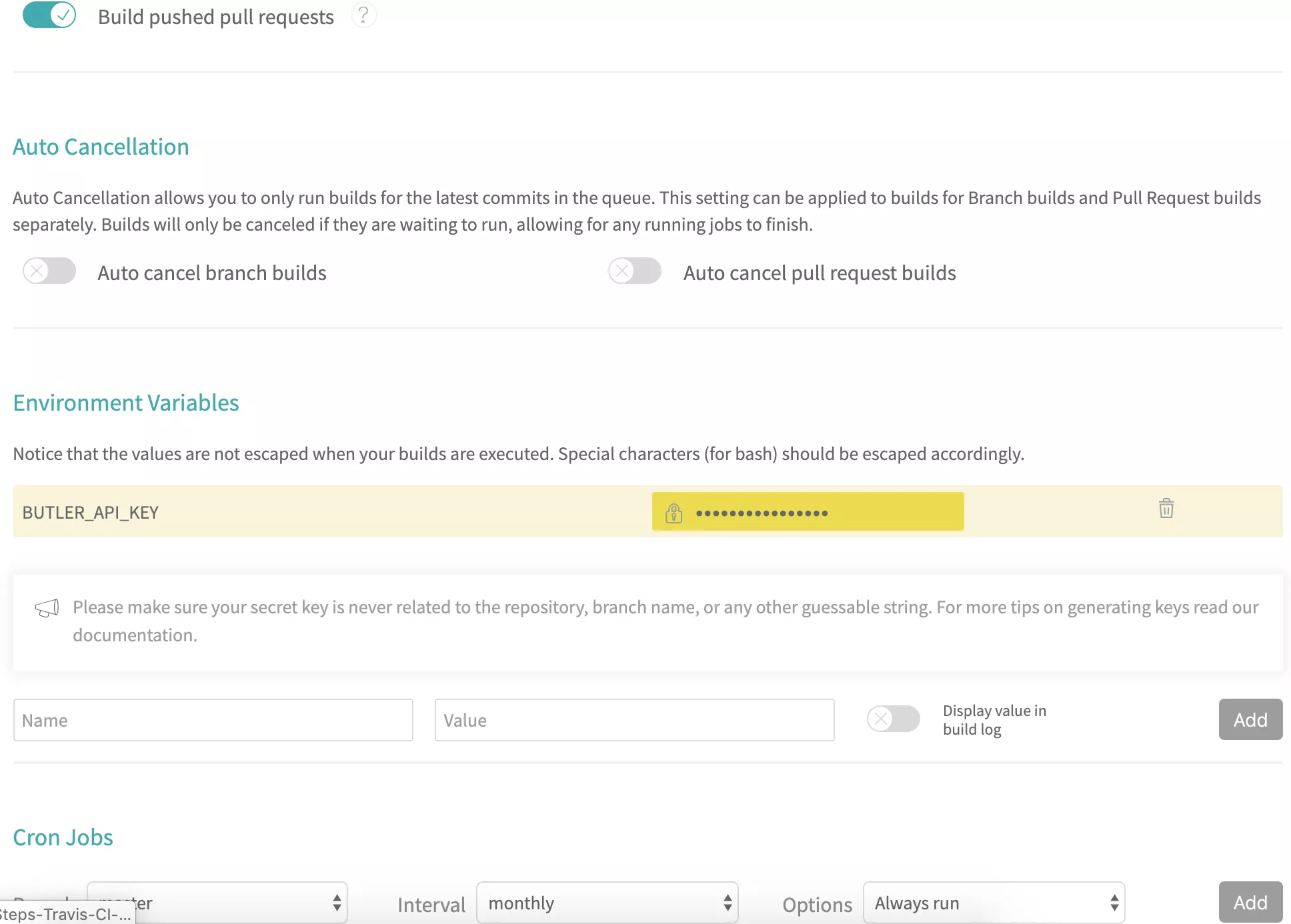Viewport: 1291px width, 924px height.
Task: Click the Build pushed pull requests label
Action: point(216,17)
